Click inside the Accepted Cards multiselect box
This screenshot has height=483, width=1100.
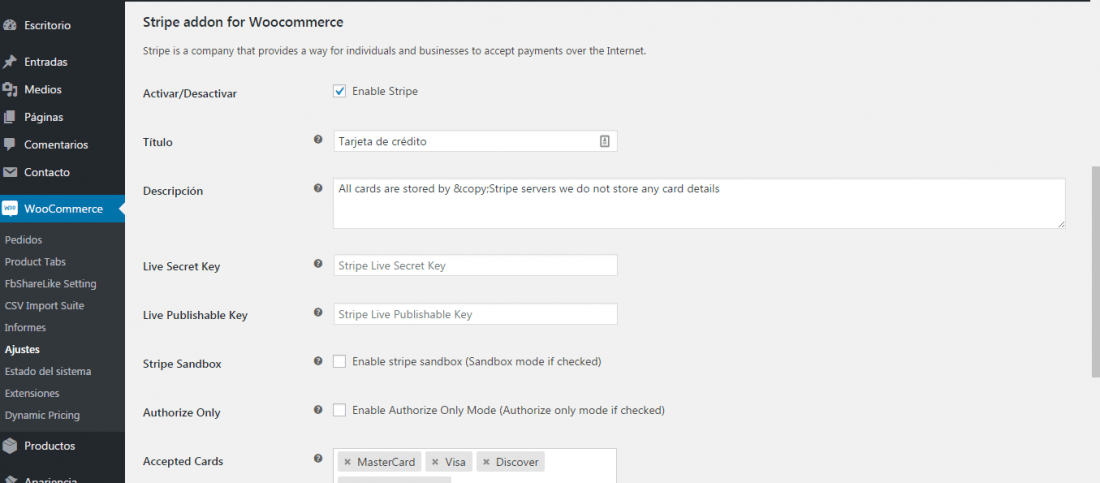[475, 466]
